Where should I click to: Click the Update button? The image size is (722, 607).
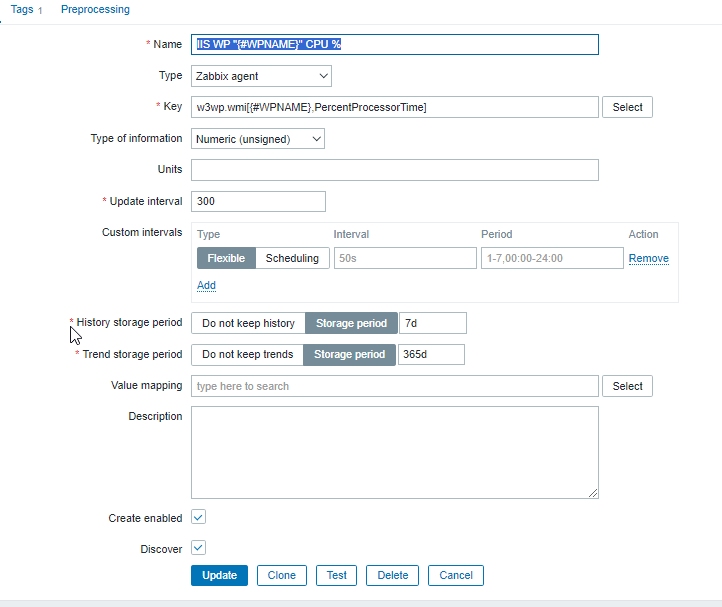pos(219,575)
